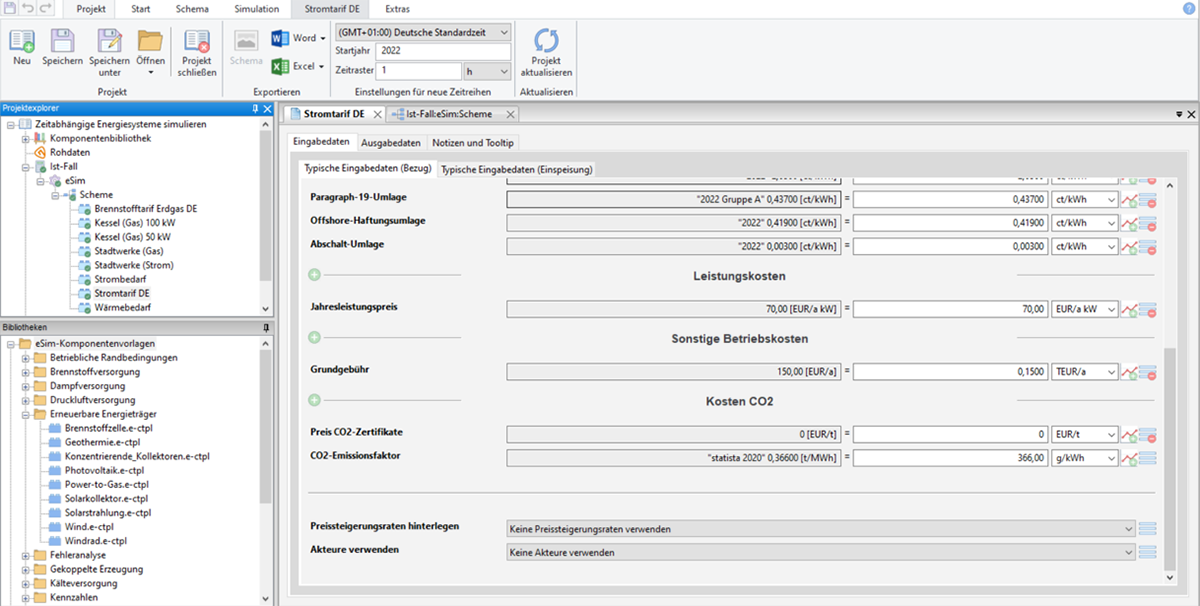
Task: Close the Stromtarif DE document tab
Action: [376, 115]
